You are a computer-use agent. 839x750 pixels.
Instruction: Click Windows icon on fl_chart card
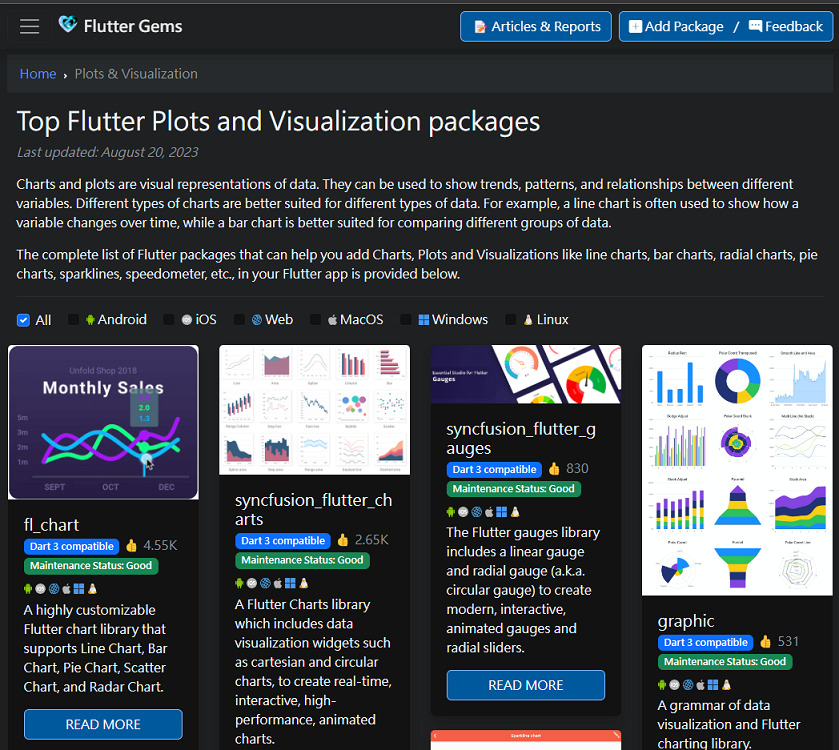(x=79, y=589)
